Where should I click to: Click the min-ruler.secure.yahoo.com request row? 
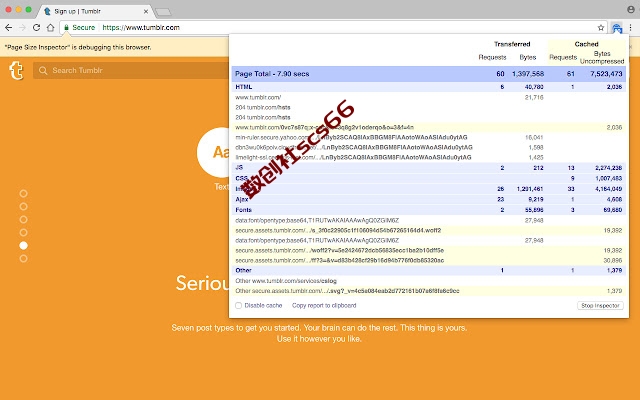pyautogui.click(x=429, y=138)
